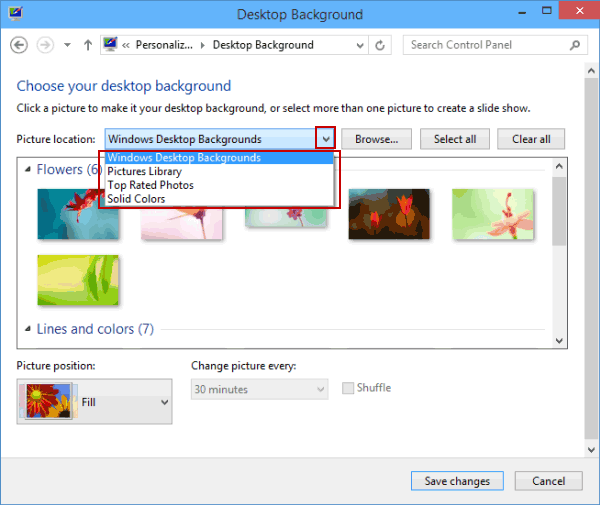Screen dimensions: 600x505
Task: Click the Select all button
Action: (455, 139)
